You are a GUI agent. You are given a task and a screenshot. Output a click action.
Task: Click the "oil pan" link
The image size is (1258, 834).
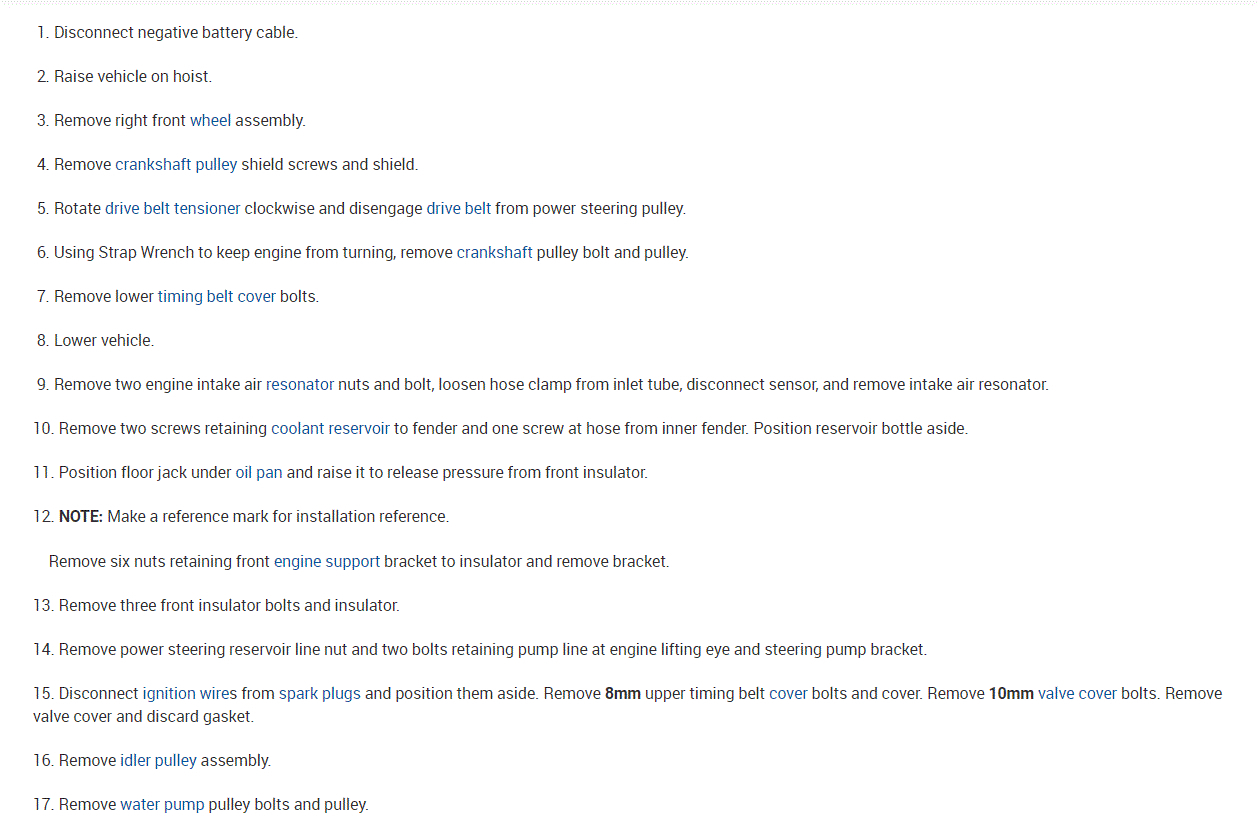[x=259, y=473]
